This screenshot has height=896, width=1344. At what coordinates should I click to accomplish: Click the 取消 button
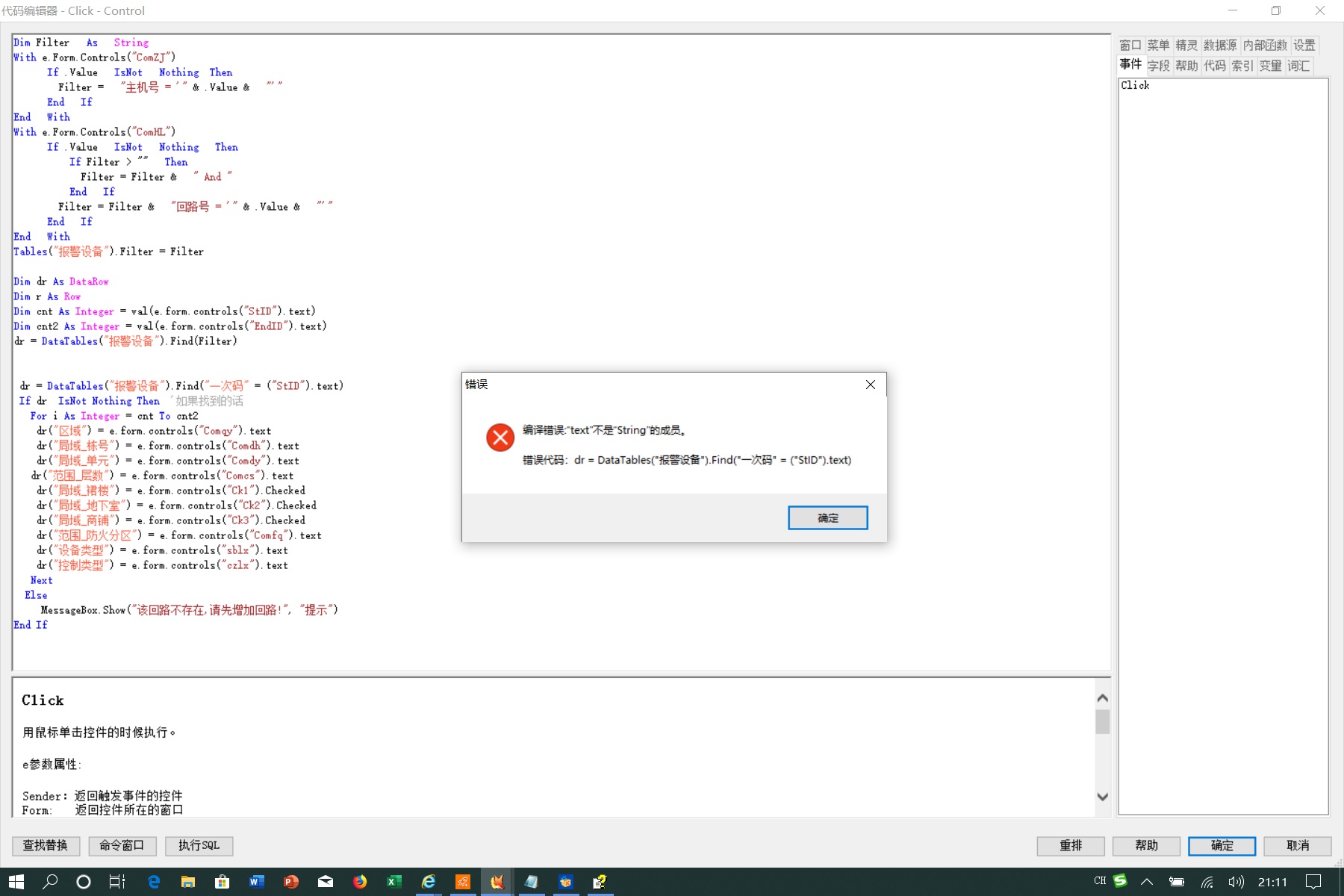pos(1298,845)
